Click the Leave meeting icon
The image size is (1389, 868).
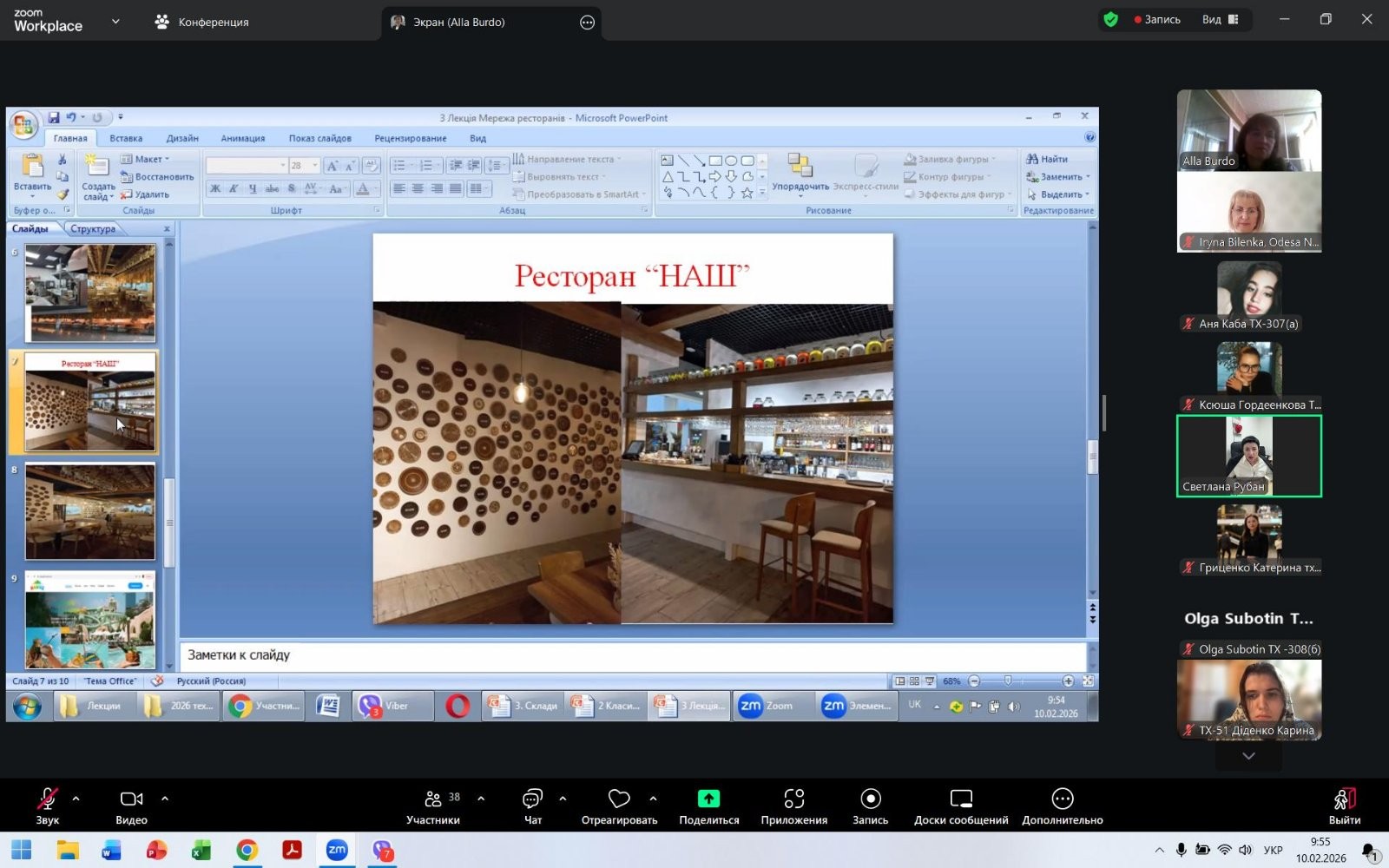pos(1344,799)
